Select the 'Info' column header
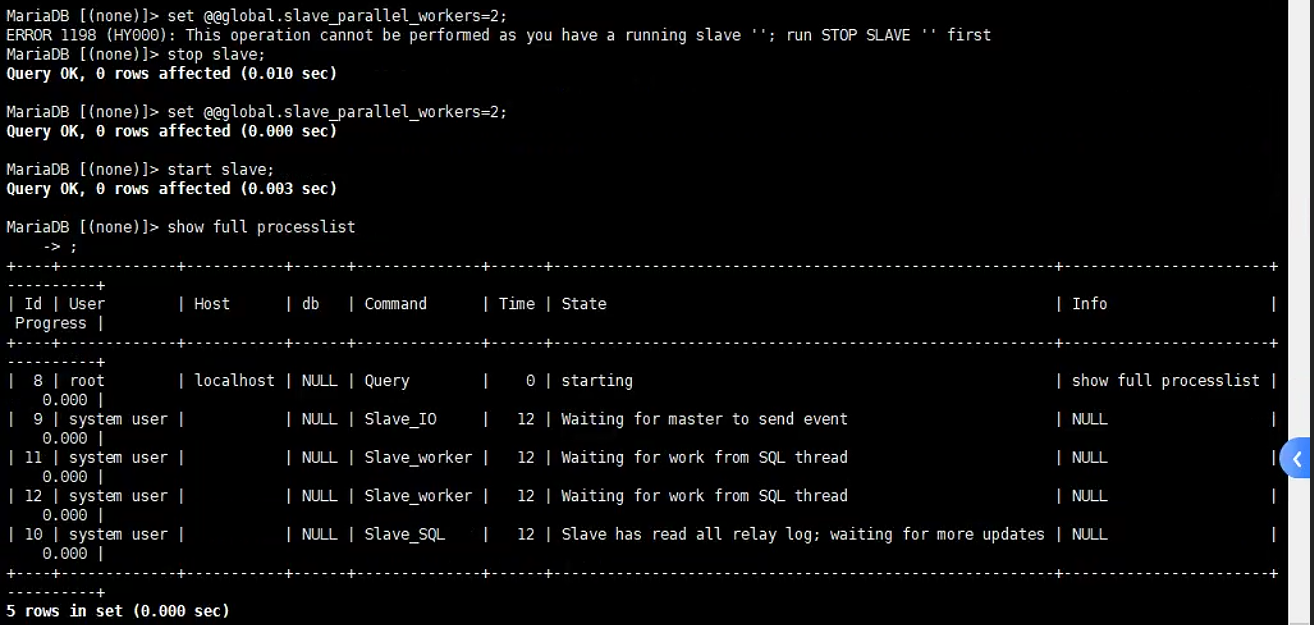 [x=1089, y=304]
